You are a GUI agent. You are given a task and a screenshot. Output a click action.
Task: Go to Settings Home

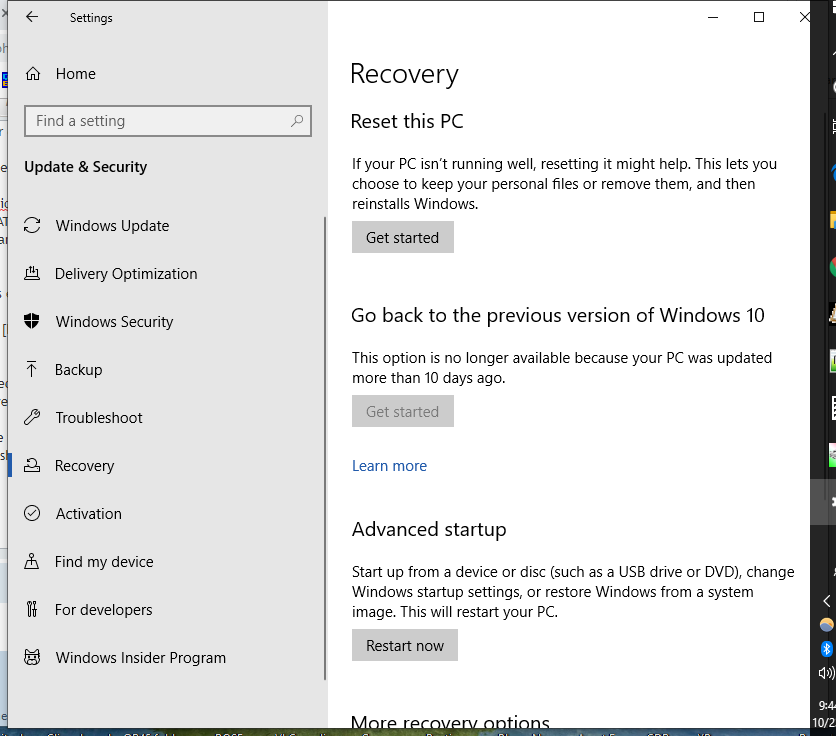coord(76,74)
